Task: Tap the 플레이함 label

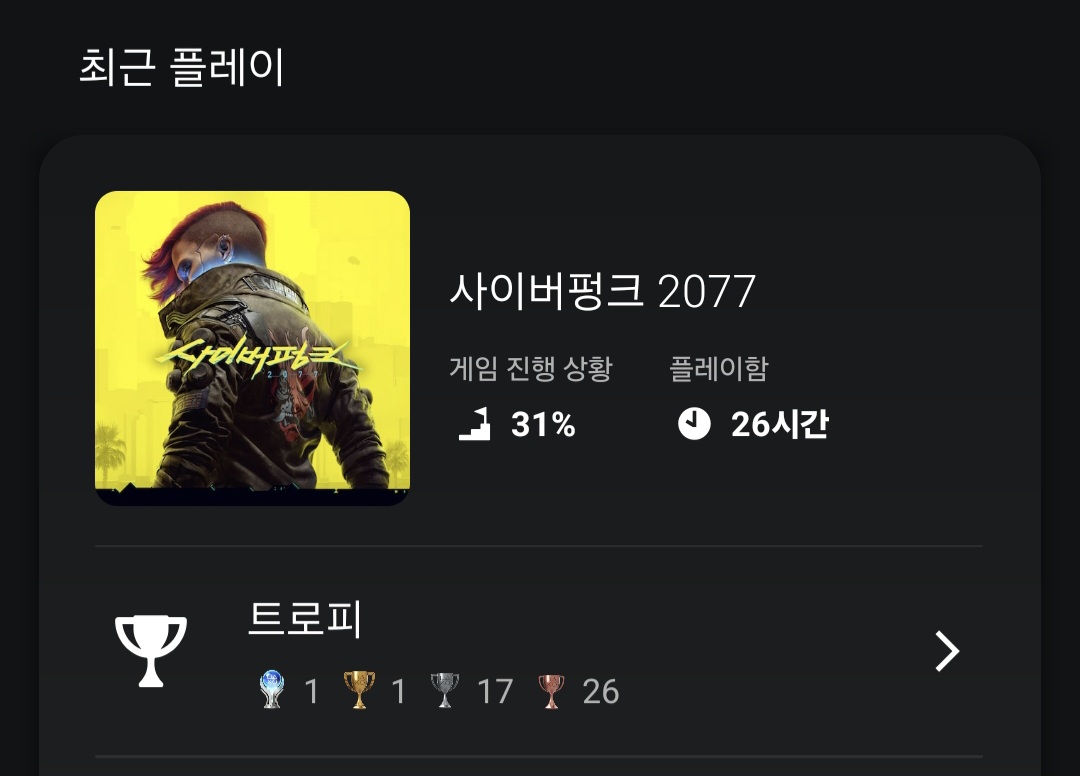Action: 718,368
